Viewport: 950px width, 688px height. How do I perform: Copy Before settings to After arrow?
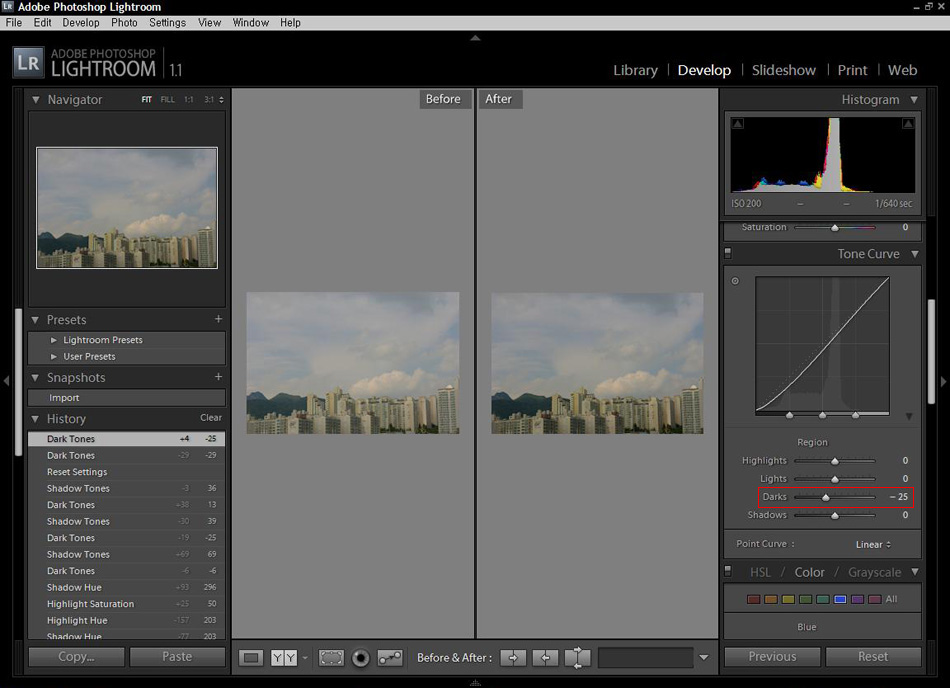pyautogui.click(x=513, y=657)
